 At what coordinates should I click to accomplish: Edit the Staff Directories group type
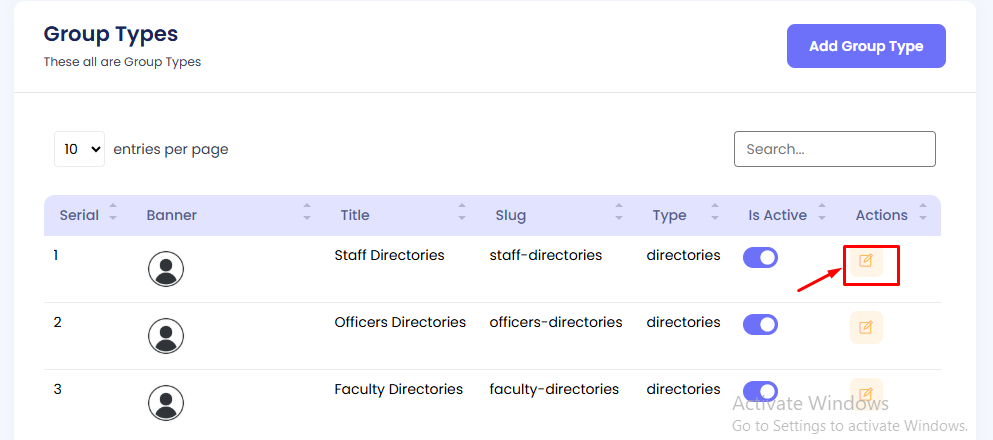866,261
